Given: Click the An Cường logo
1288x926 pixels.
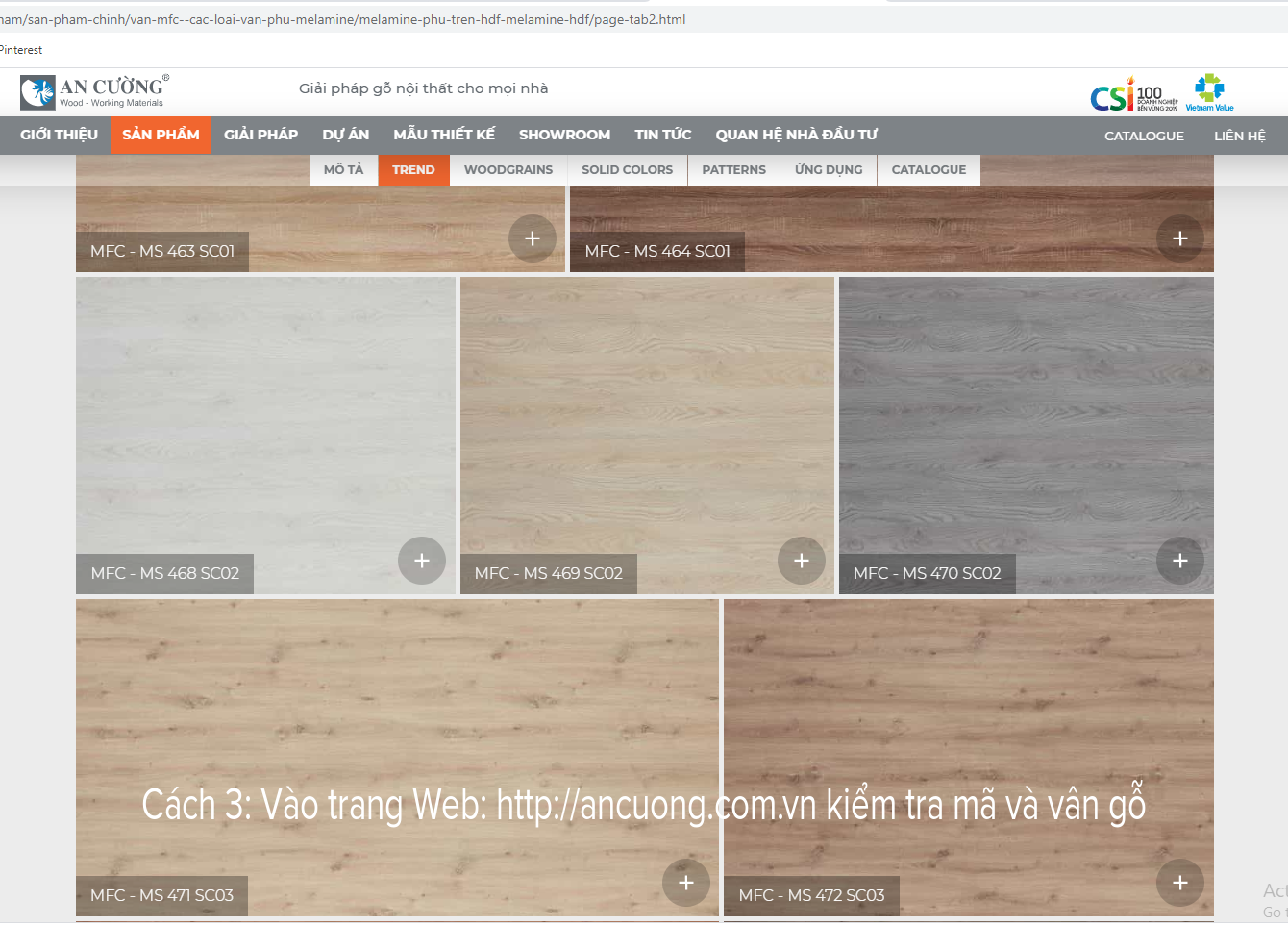Looking at the screenshot, I should [94, 92].
